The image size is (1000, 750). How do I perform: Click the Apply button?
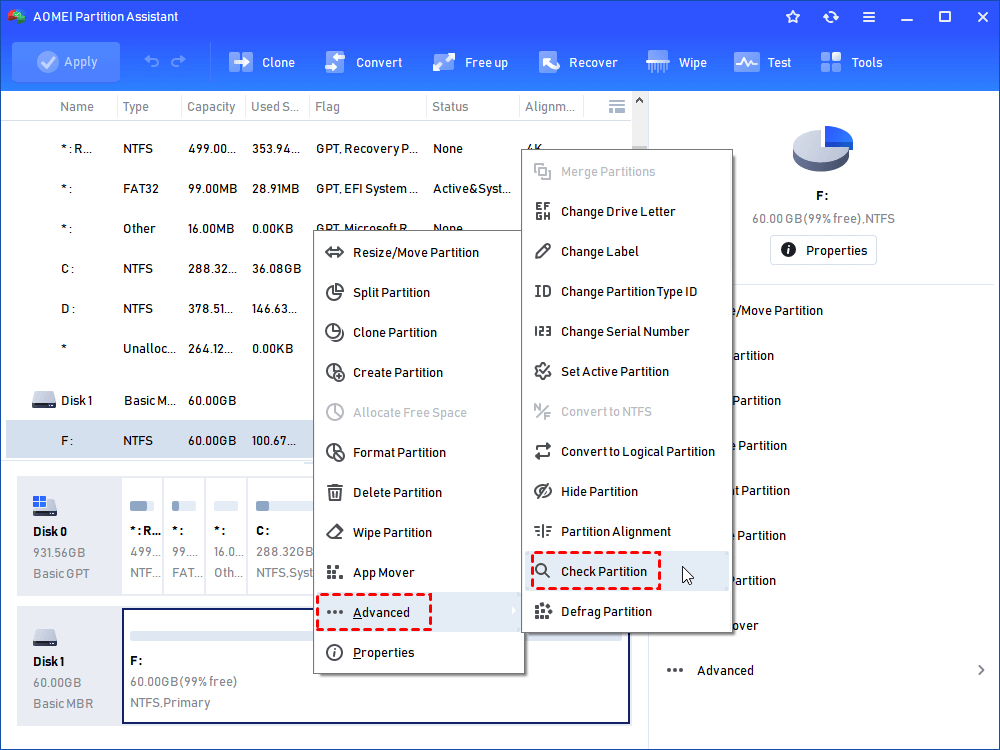pyautogui.click(x=66, y=61)
